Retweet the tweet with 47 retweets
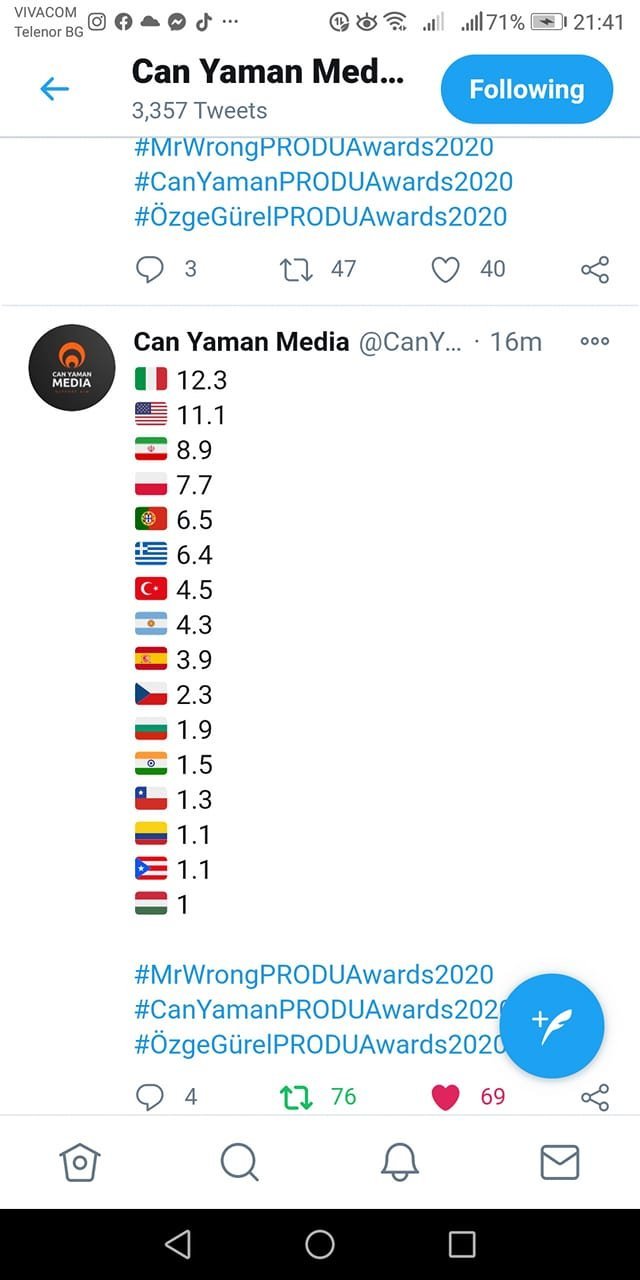 pos(296,269)
